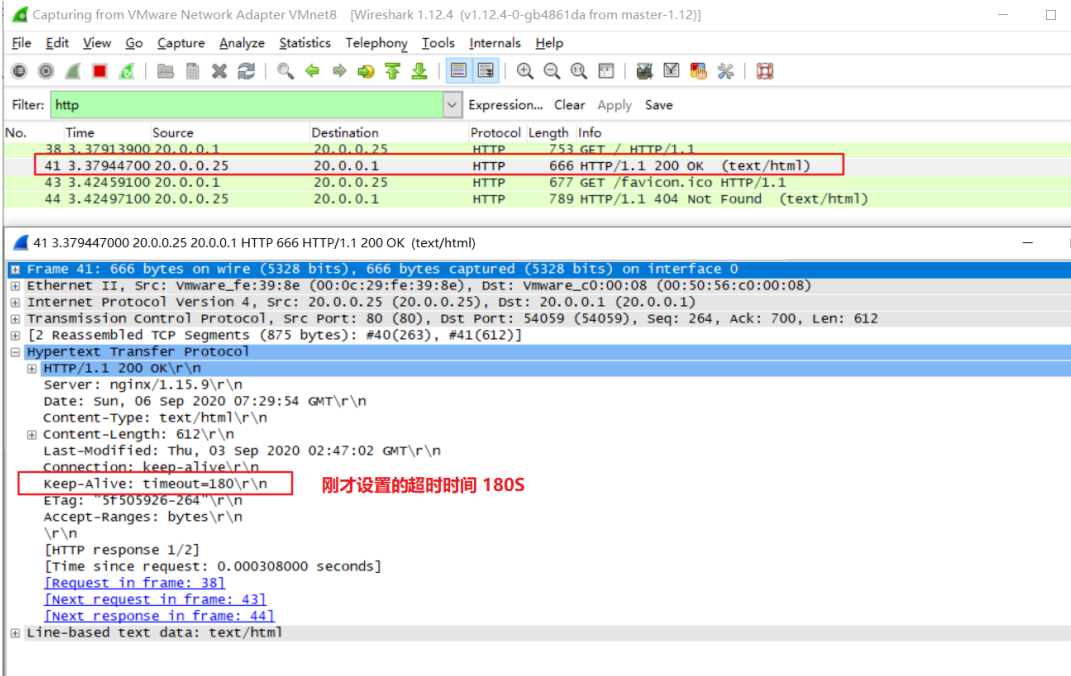Expand the Ethernet II tree node
This screenshot has width=1071, height=676.
click(15, 286)
